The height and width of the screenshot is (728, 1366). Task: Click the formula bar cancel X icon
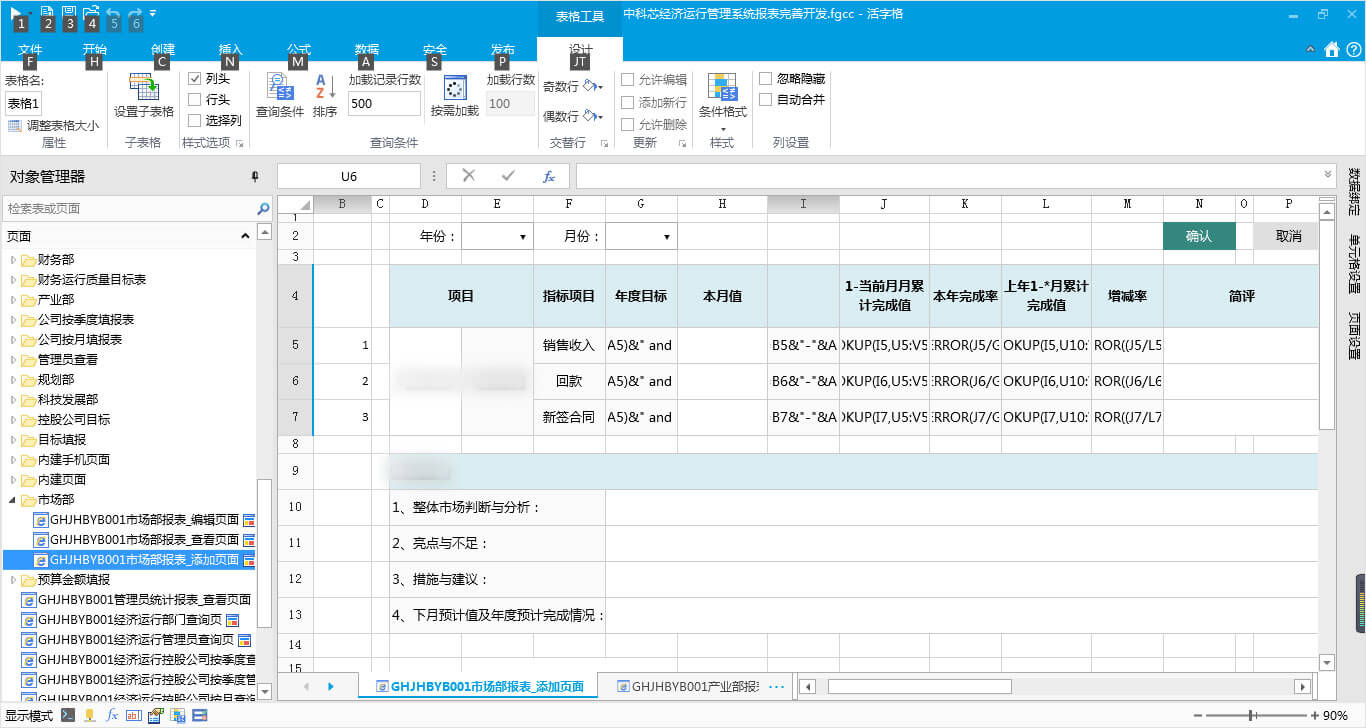pos(468,176)
